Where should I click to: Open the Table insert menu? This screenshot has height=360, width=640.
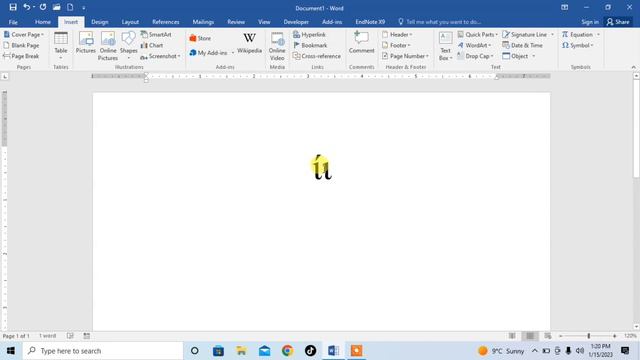click(61, 45)
